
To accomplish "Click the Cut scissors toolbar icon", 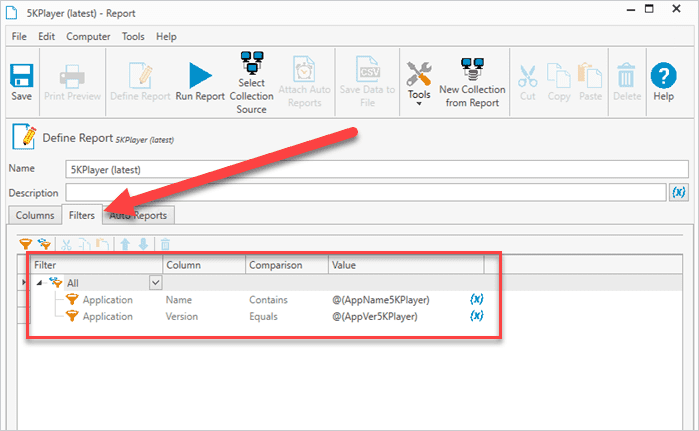I will [x=527, y=76].
